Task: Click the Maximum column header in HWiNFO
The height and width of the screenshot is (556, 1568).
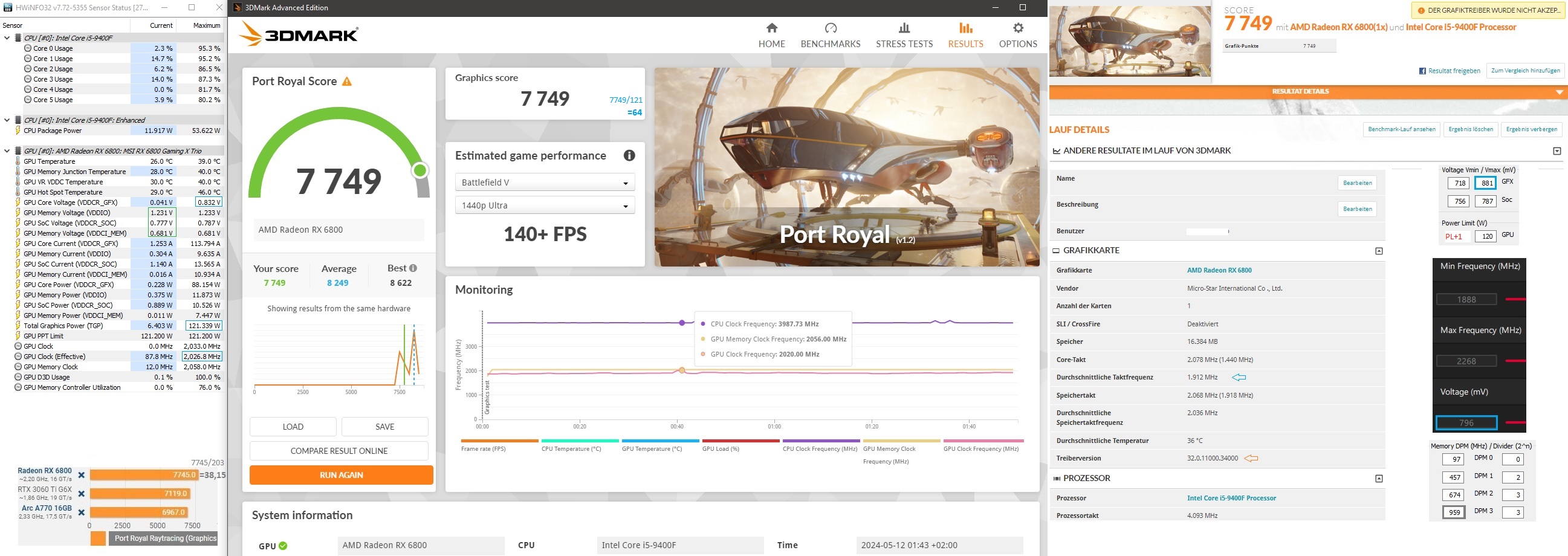Action: [206, 25]
